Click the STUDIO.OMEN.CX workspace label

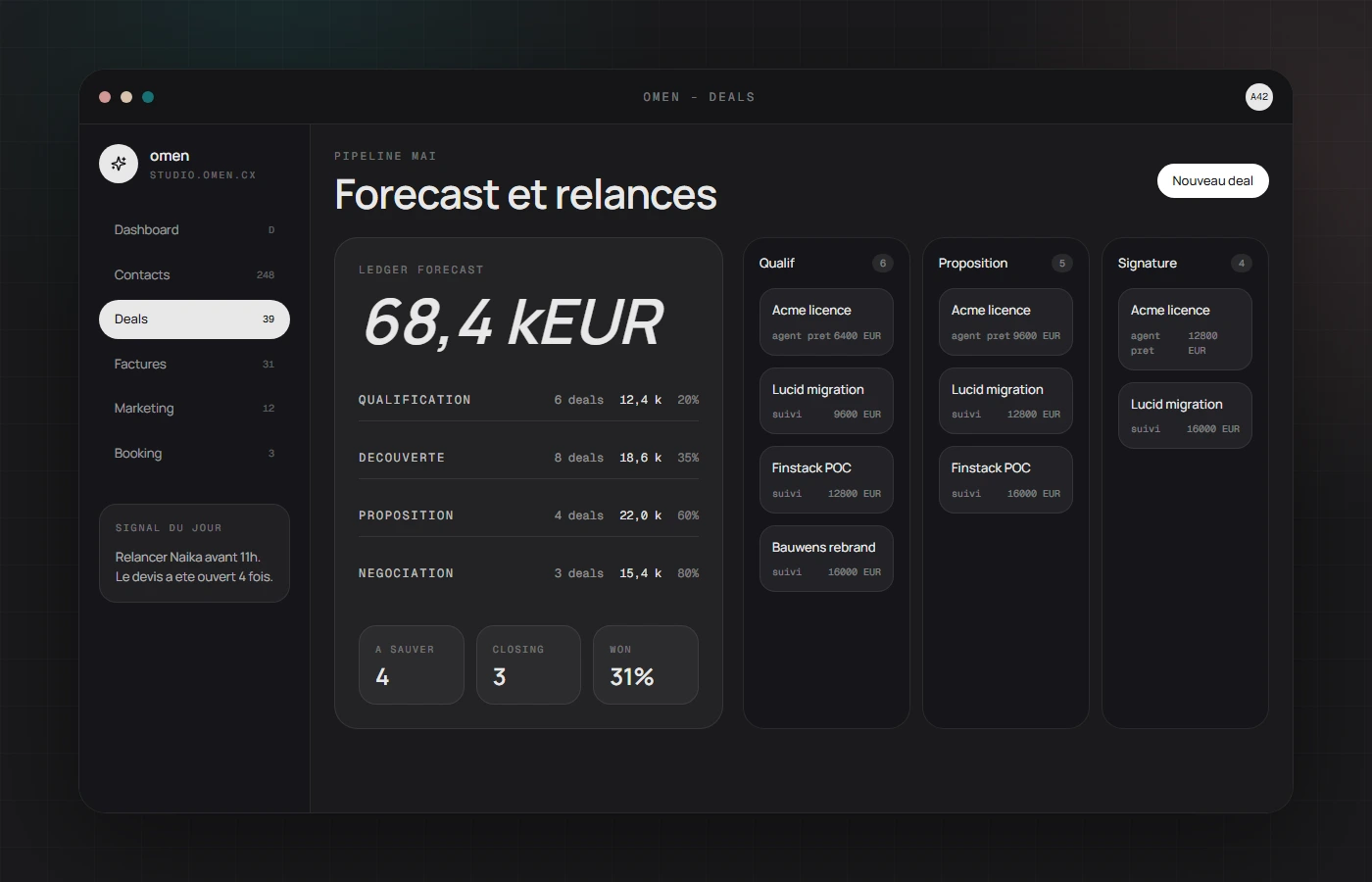click(203, 175)
